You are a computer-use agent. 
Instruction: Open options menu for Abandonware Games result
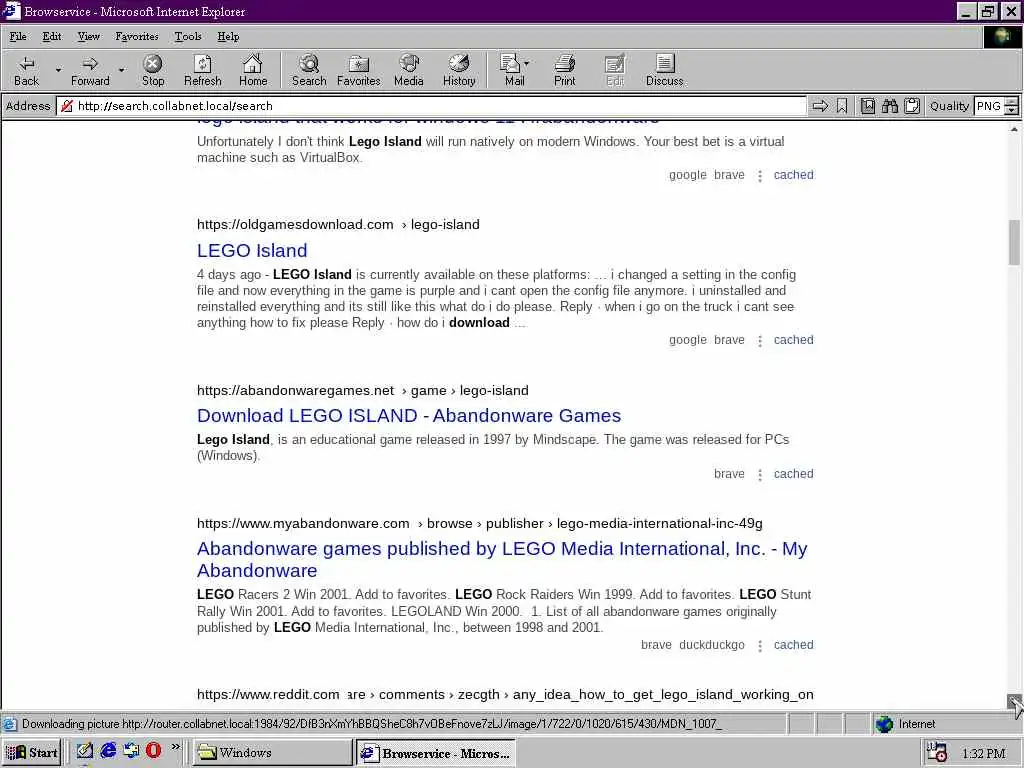(760, 475)
